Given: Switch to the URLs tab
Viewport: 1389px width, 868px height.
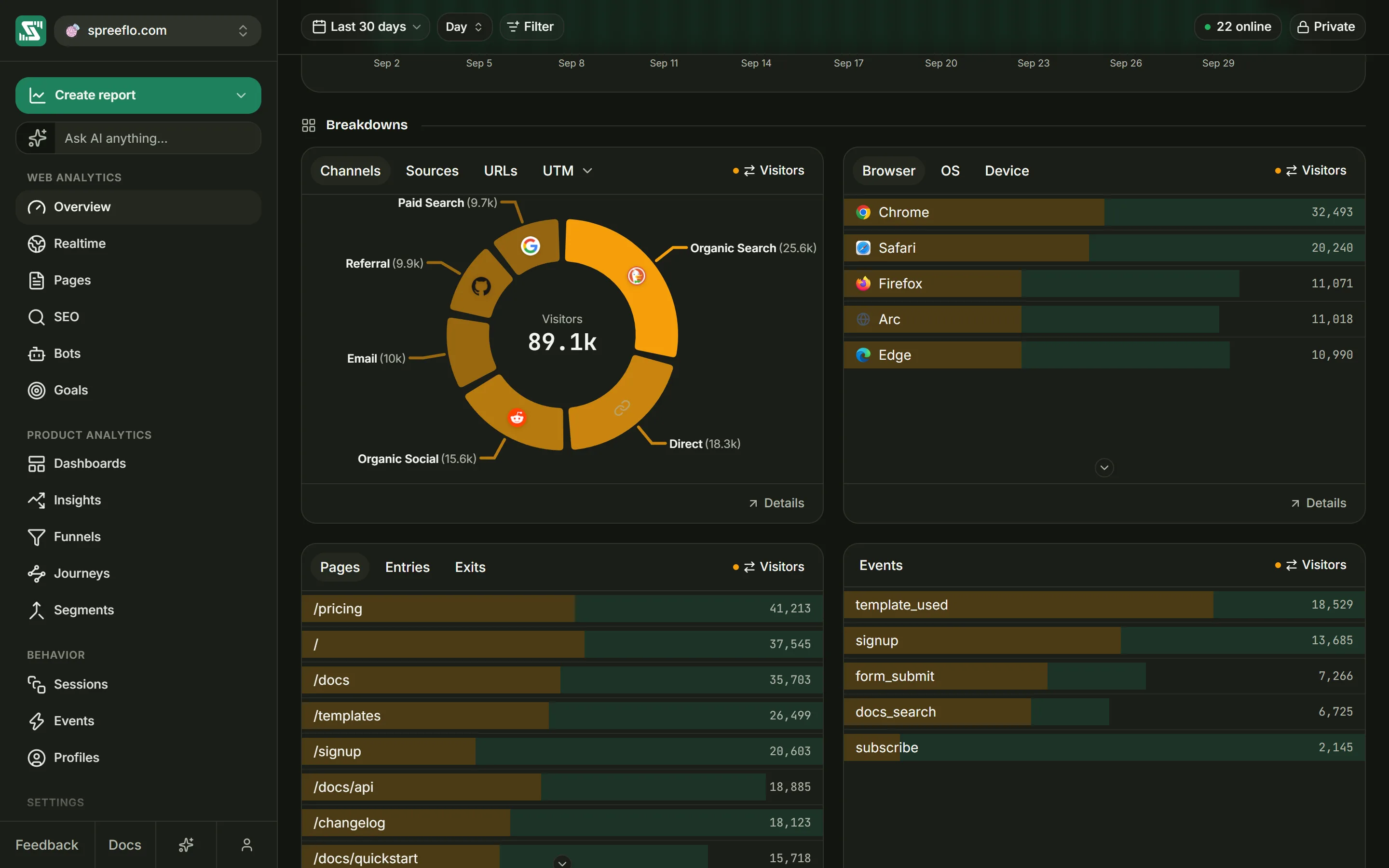Looking at the screenshot, I should pos(501,171).
